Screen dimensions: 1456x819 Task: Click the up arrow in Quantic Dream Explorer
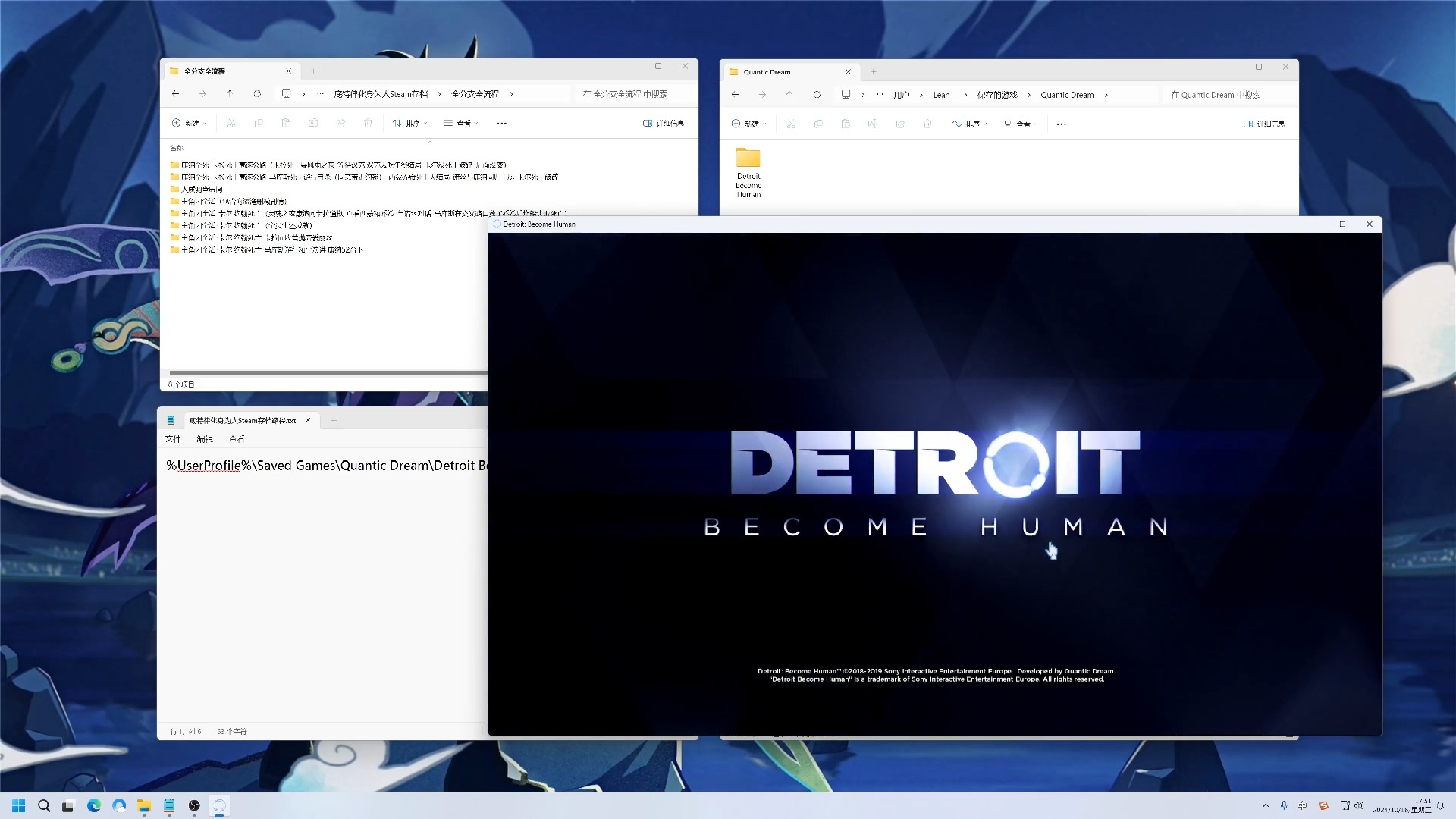pos(789,95)
